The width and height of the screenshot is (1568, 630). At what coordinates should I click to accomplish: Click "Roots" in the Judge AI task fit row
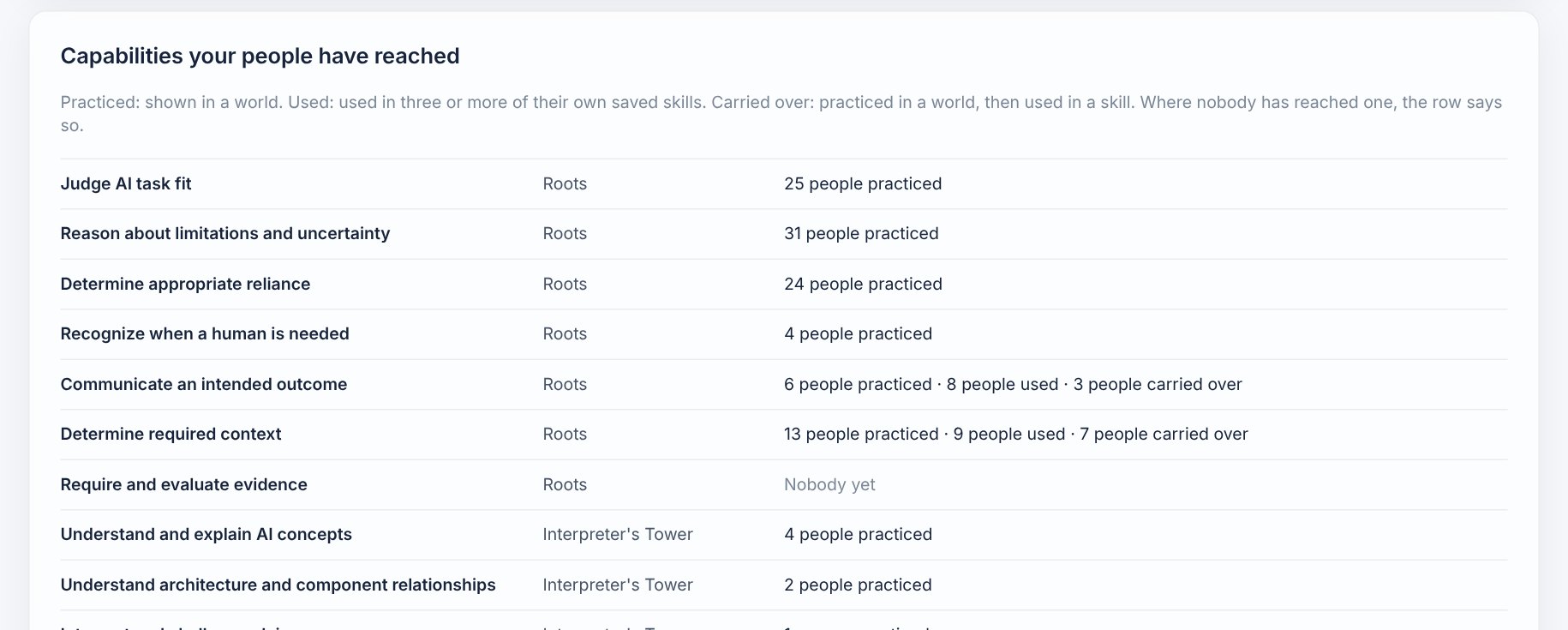tap(565, 183)
